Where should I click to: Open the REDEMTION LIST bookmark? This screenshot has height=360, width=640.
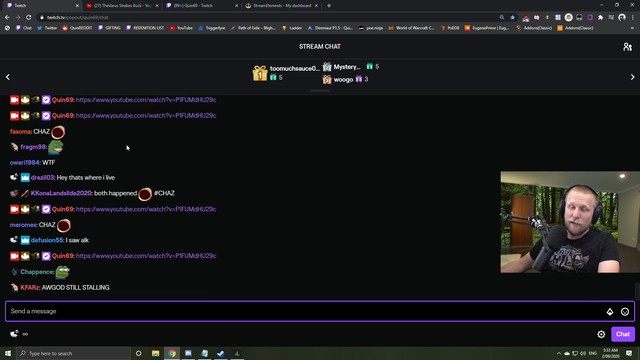(x=145, y=28)
